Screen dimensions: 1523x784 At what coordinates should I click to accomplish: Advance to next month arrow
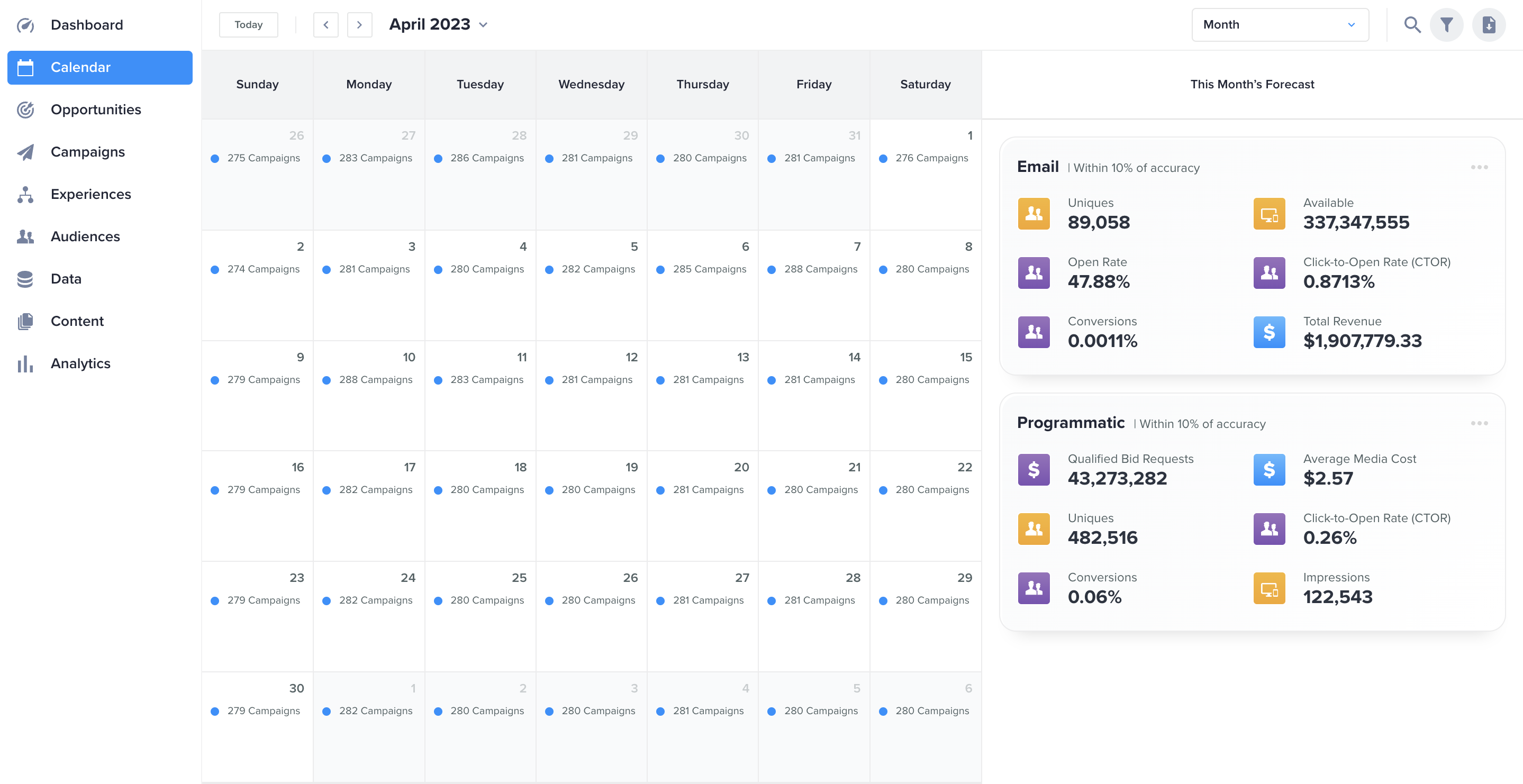(x=359, y=25)
